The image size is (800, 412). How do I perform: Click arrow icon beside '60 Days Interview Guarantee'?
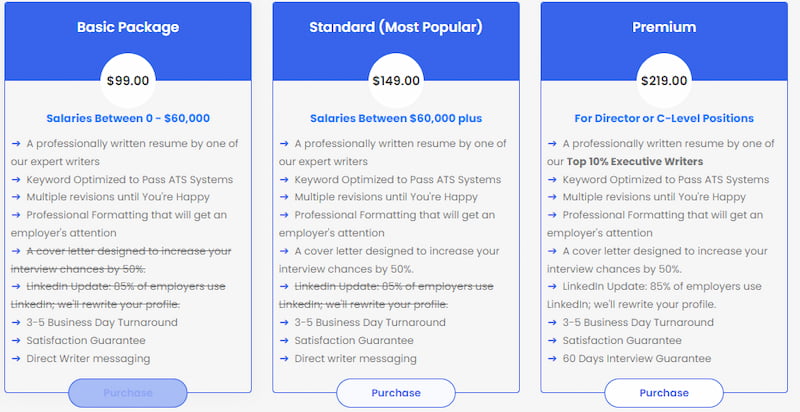coord(552,358)
